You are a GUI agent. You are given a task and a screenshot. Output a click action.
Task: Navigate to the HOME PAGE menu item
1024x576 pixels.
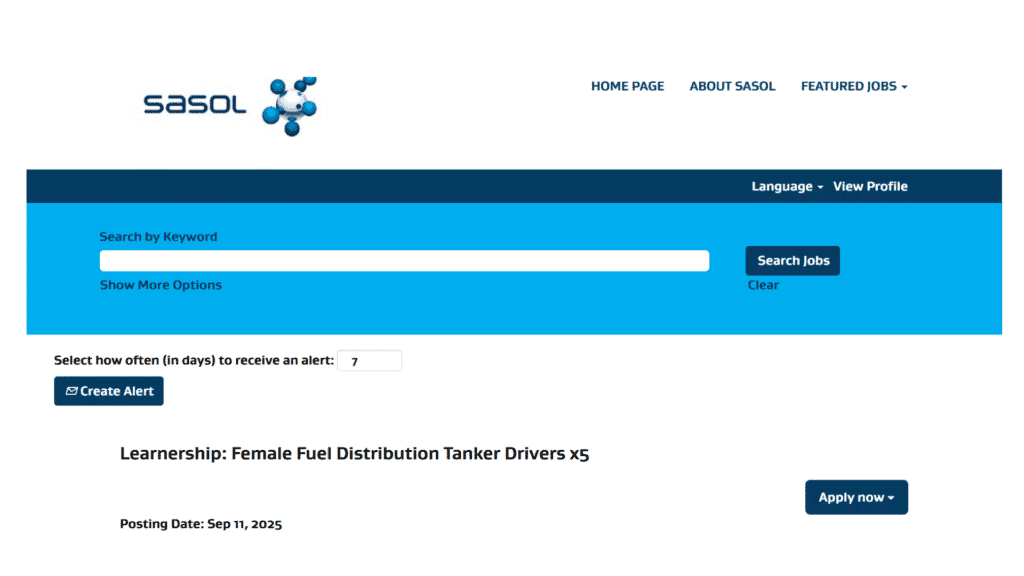(627, 86)
